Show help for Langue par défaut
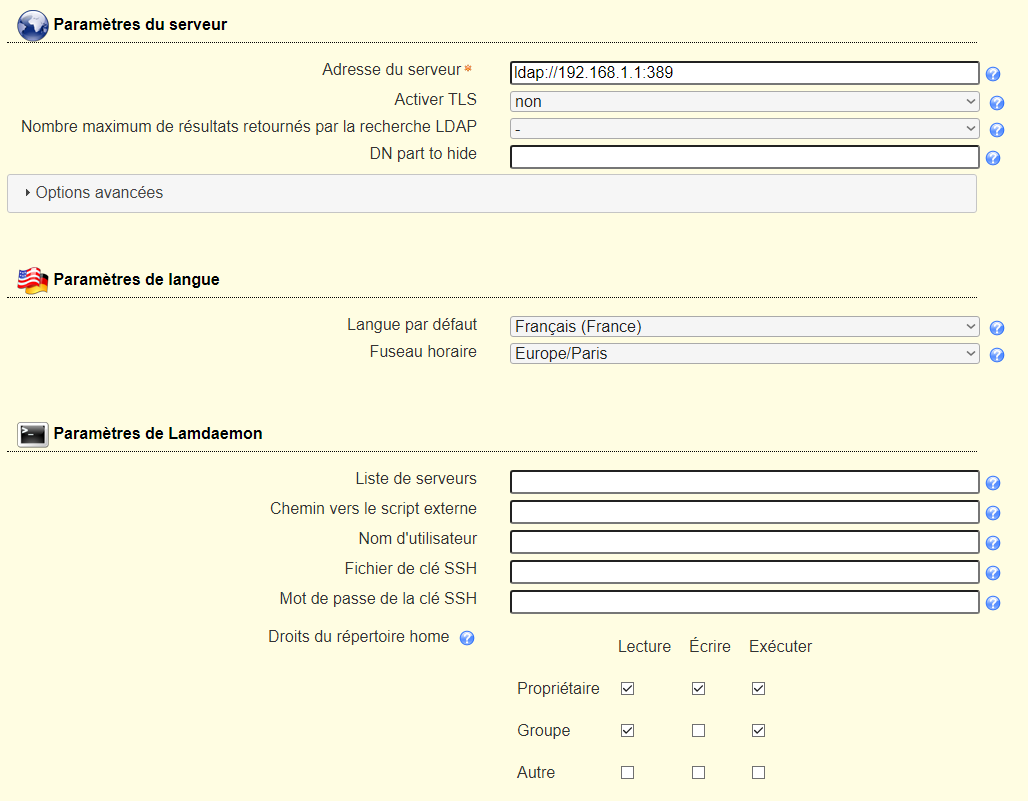Image resolution: width=1028 pixels, height=801 pixels. [x=996, y=328]
